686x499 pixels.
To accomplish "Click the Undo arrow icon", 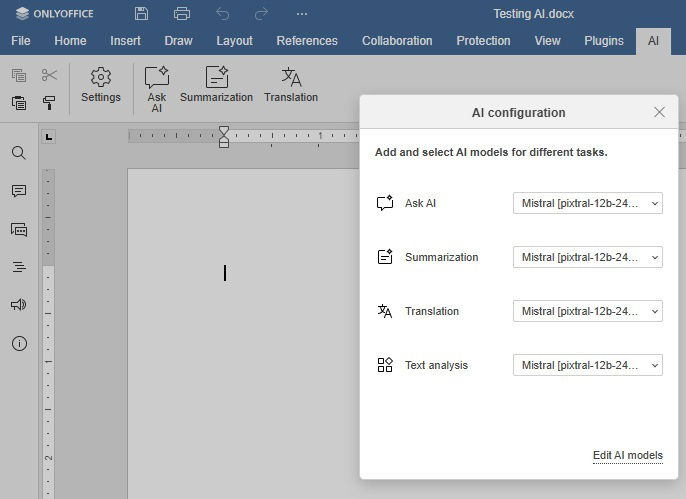I will tap(222, 14).
